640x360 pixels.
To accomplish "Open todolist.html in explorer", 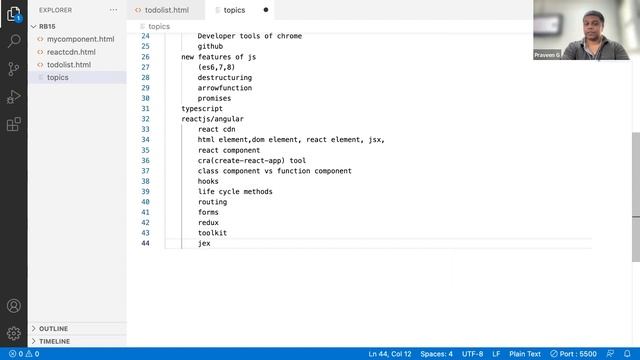I will tap(69, 64).
